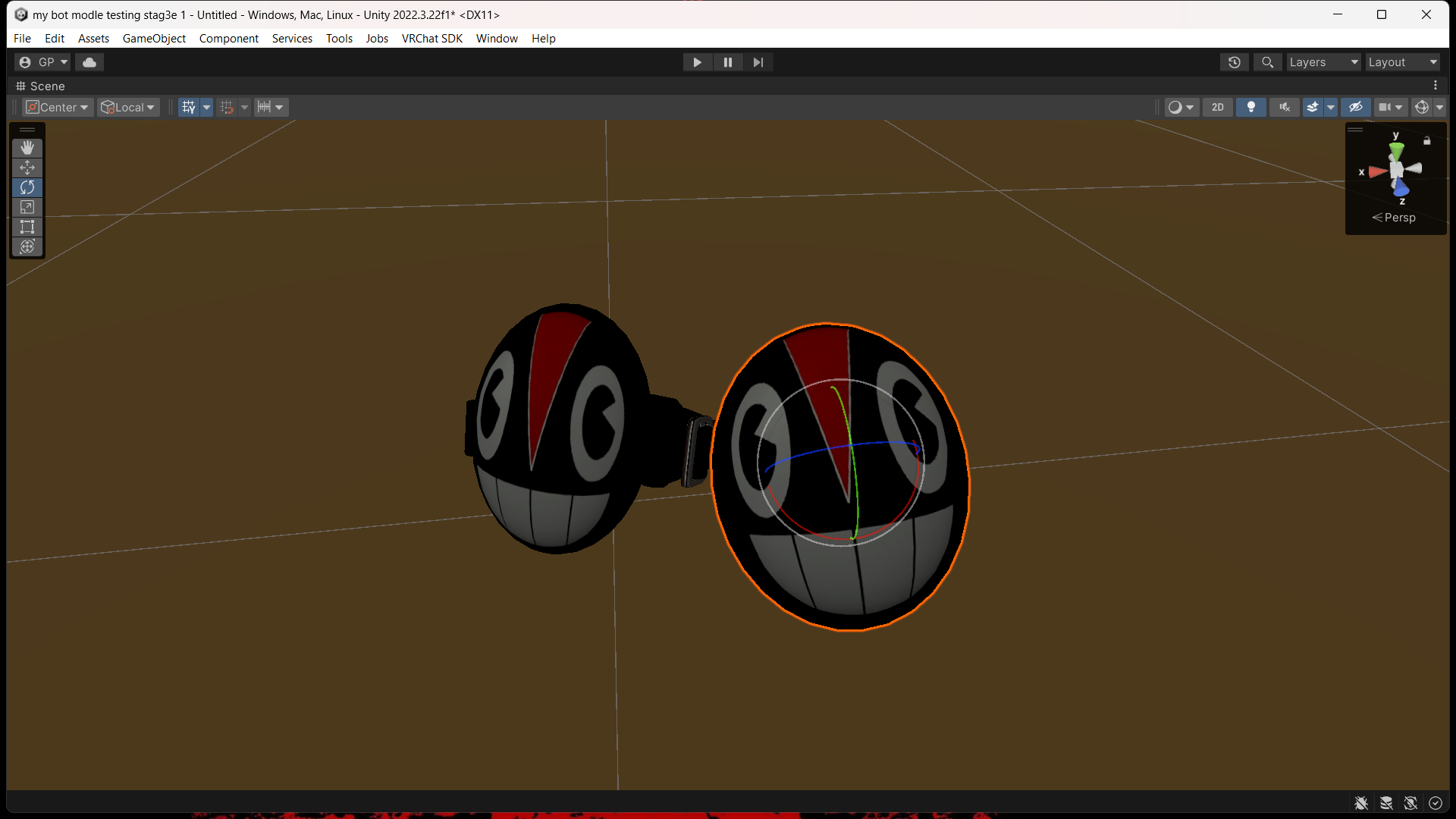The width and height of the screenshot is (1456, 819).
Task: Select the Rect transform tool
Action: tap(27, 226)
